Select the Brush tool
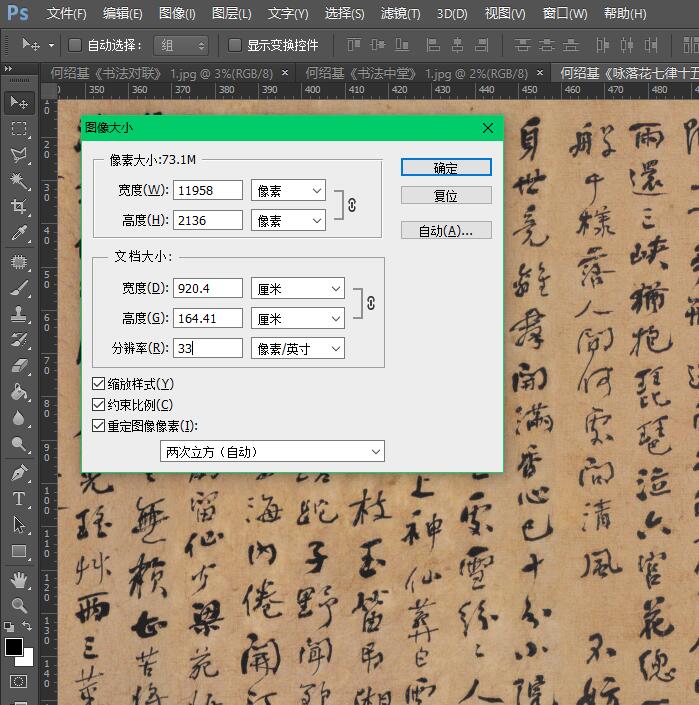The image size is (699, 705). point(19,288)
